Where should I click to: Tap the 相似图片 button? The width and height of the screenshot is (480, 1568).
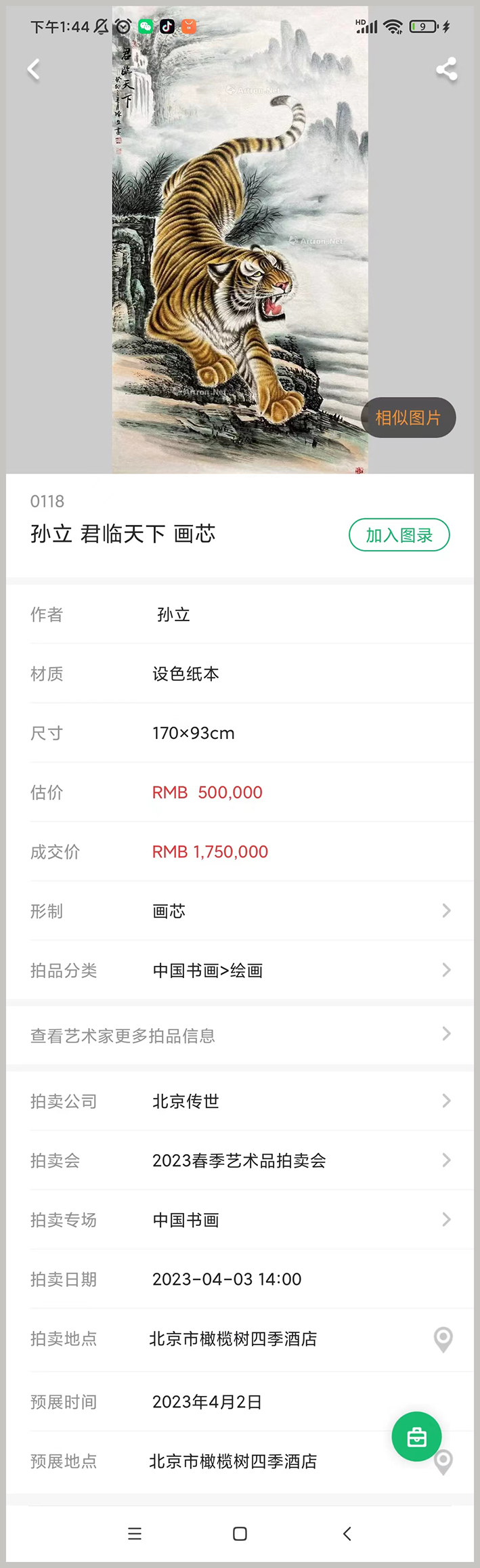pos(408,417)
